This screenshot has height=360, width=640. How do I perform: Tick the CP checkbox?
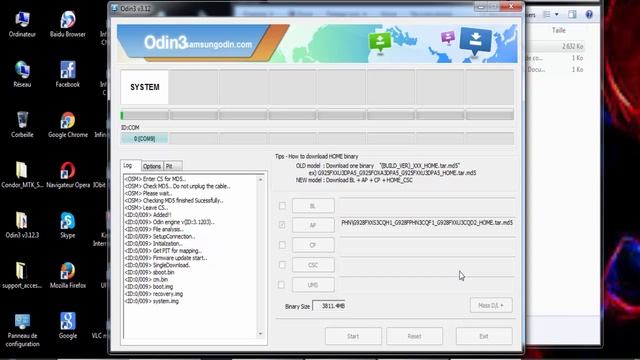click(282, 245)
